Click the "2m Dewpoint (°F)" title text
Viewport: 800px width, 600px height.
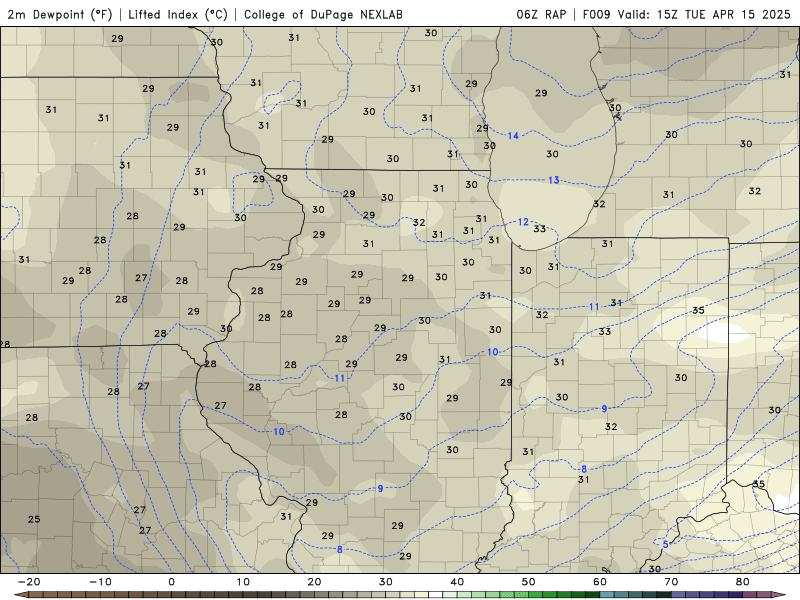[x=60, y=14]
